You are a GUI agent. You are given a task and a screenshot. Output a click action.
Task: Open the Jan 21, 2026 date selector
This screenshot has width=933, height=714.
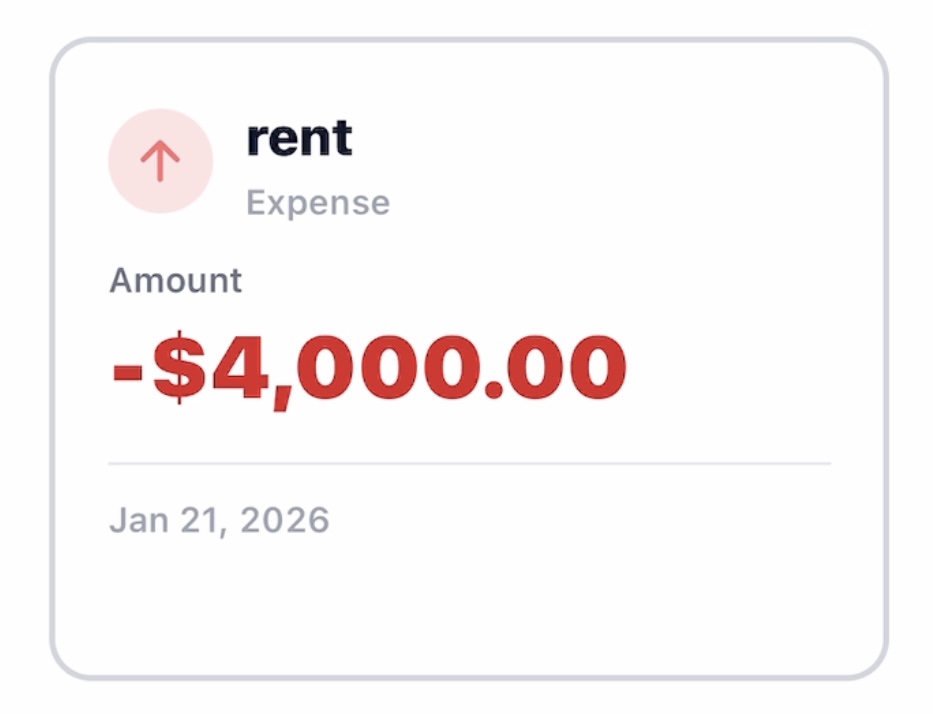[x=218, y=519]
